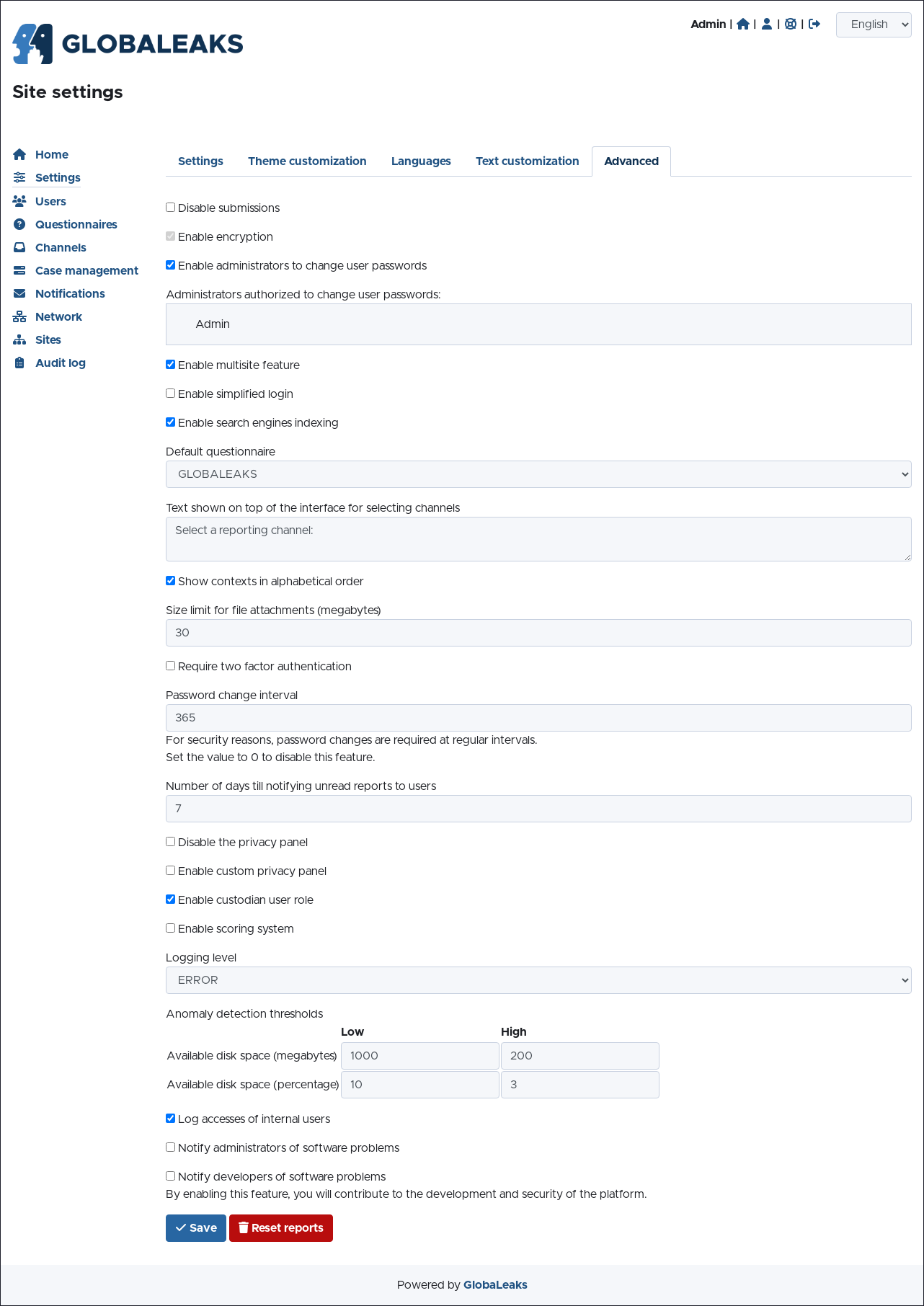Viewport: 924px width, 1306px height.
Task: Click the home icon in top header
Action: [x=743, y=25]
